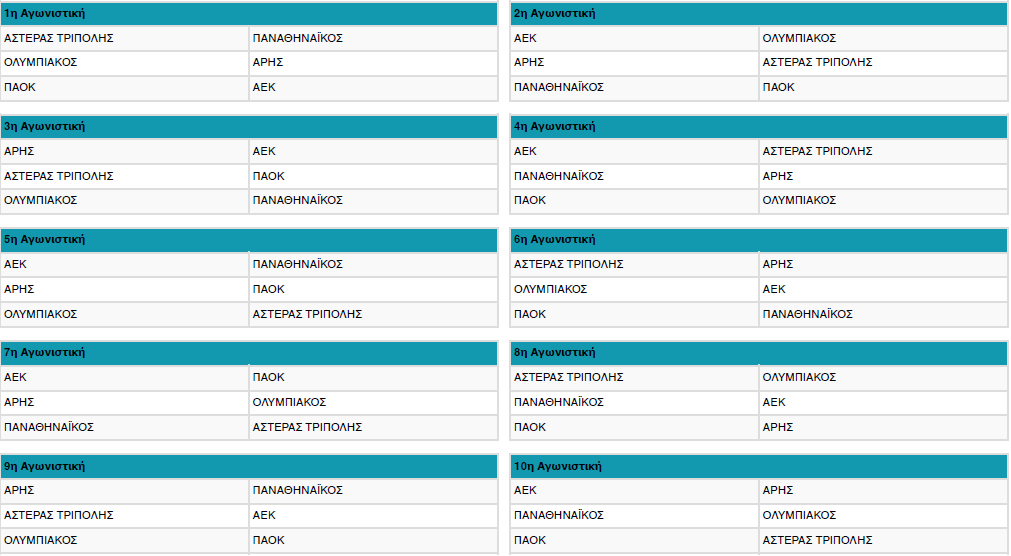The height and width of the screenshot is (556, 1011).
Task: Select the 8η Αγωνιστική header bar
Action: pyautogui.click(x=758, y=353)
